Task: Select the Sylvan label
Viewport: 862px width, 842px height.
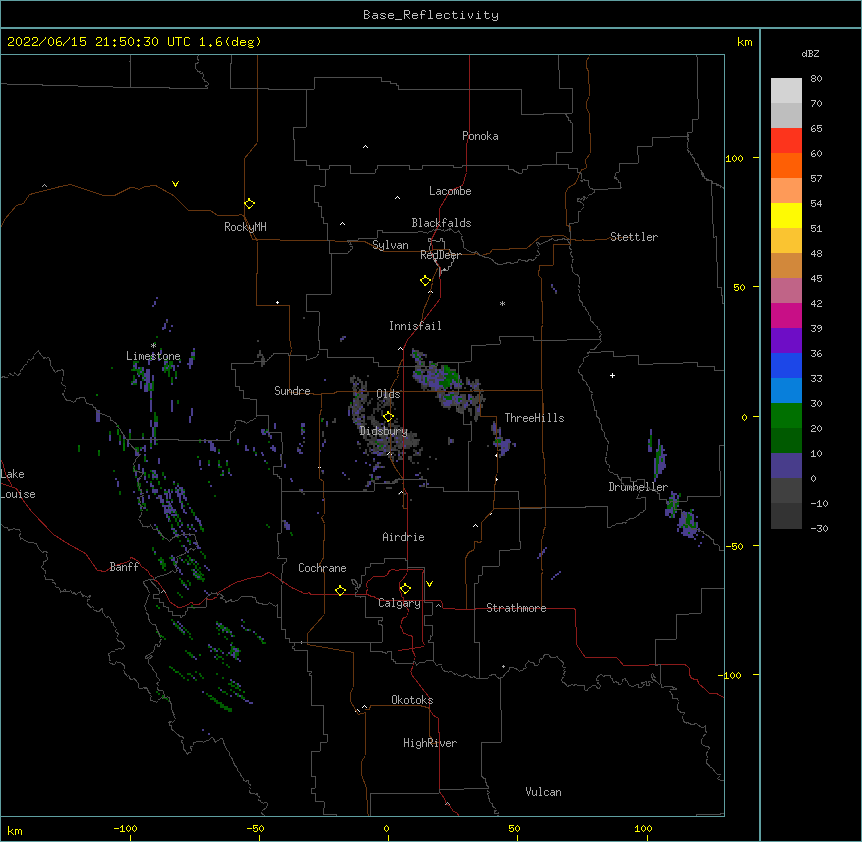Action: click(x=390, y=245)
